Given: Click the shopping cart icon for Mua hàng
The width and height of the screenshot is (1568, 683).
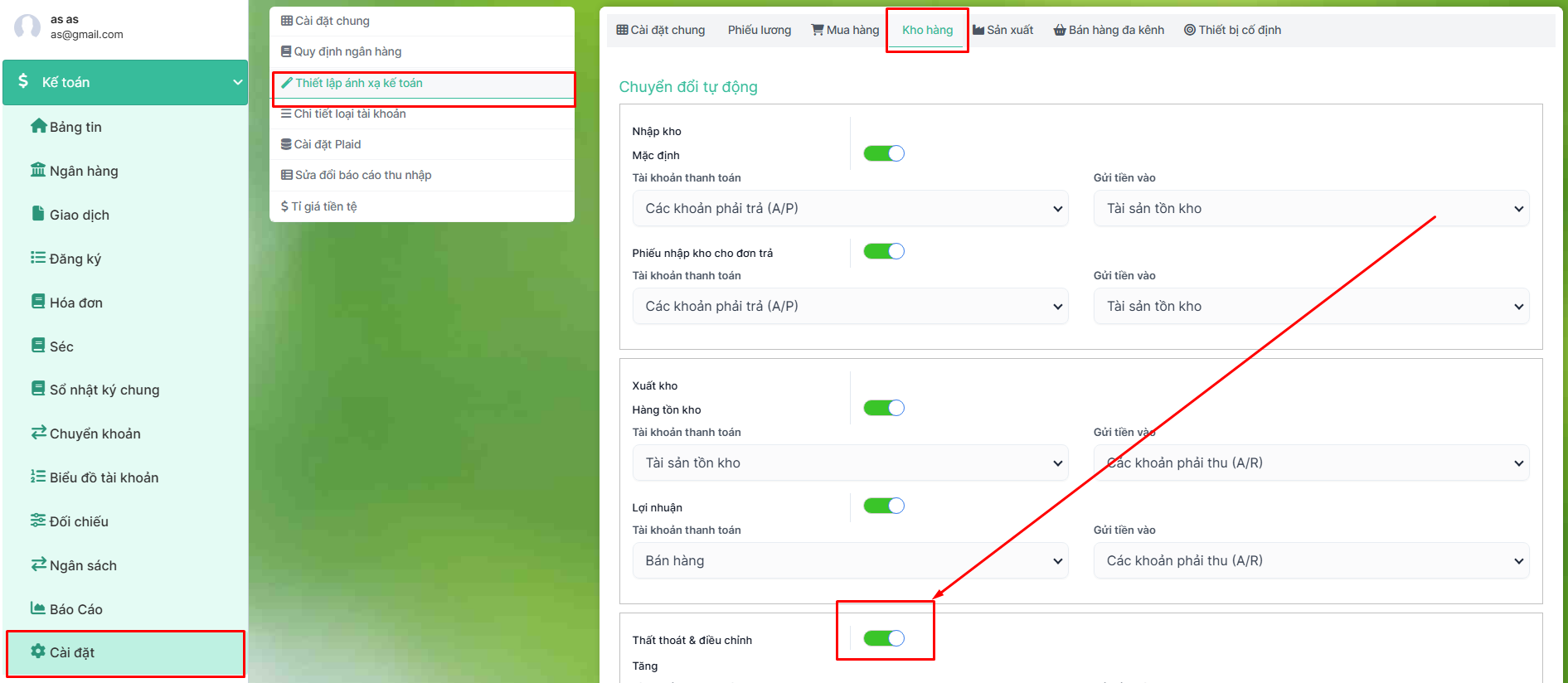Looking at the screenshot, I should [818, 30].
